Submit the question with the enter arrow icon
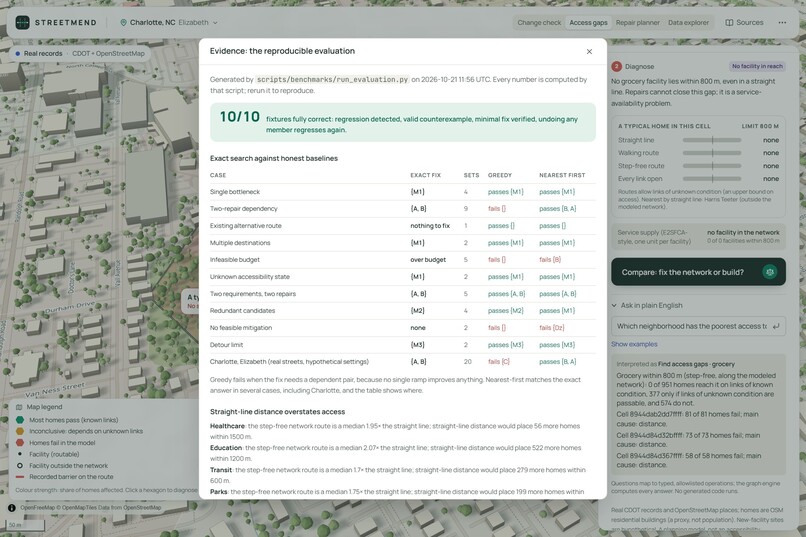806x537 pixels. [776, 326]
